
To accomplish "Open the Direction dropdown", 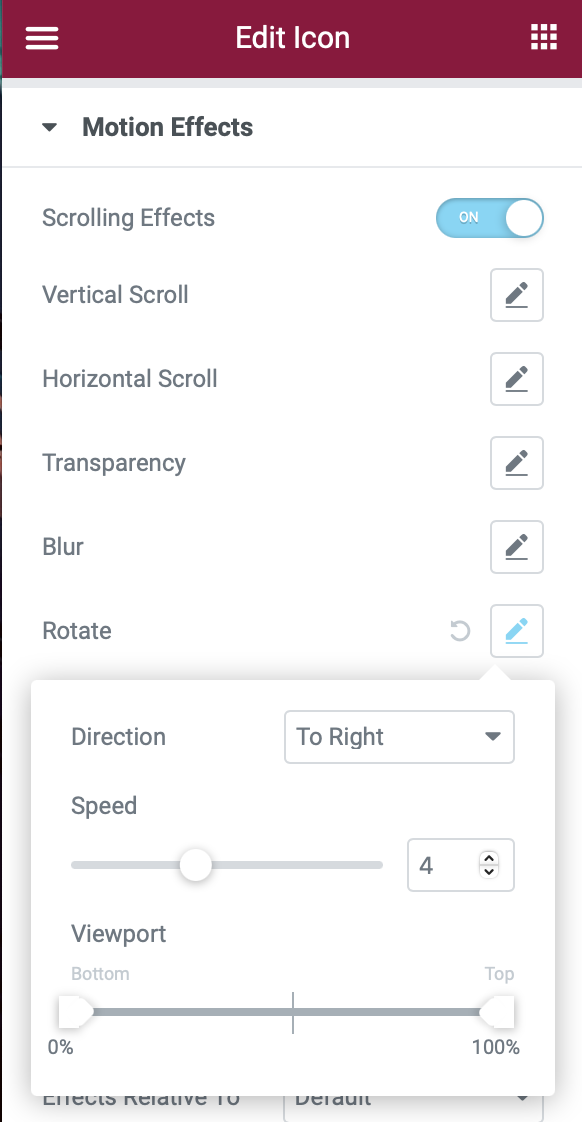I will coord(399,737).
